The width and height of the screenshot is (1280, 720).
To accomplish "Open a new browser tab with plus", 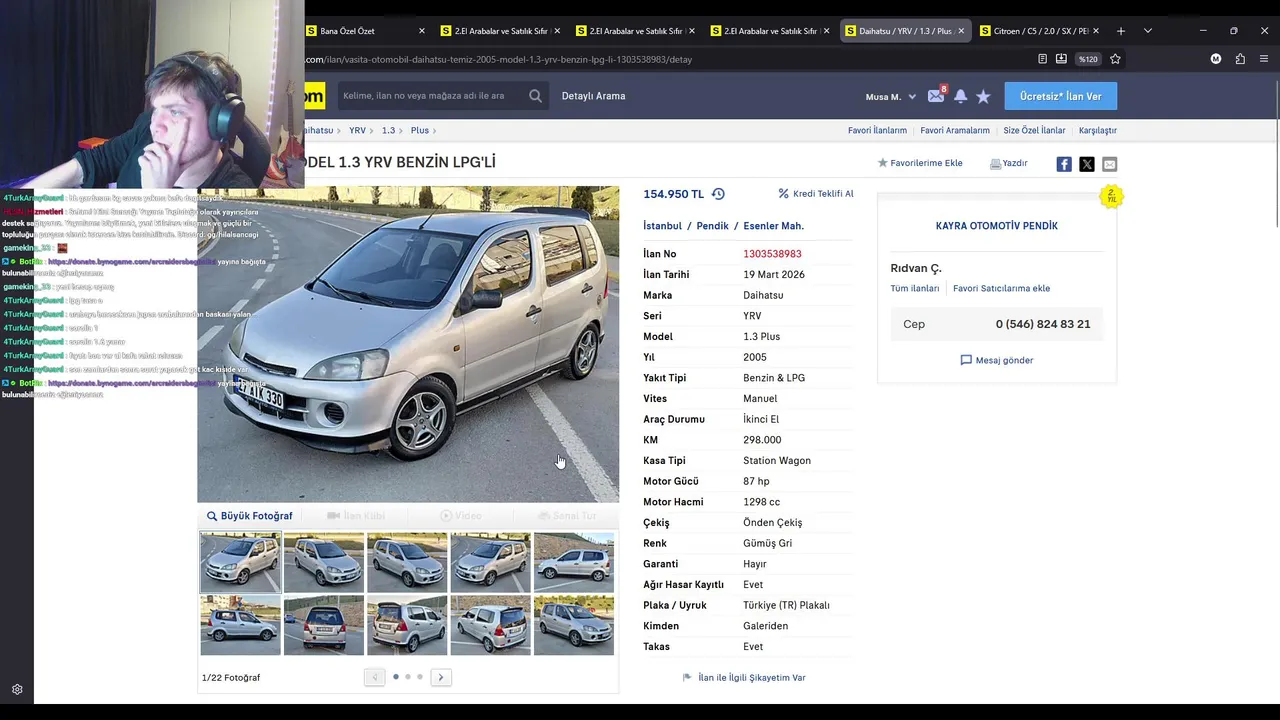I will tap(1121, 31).
